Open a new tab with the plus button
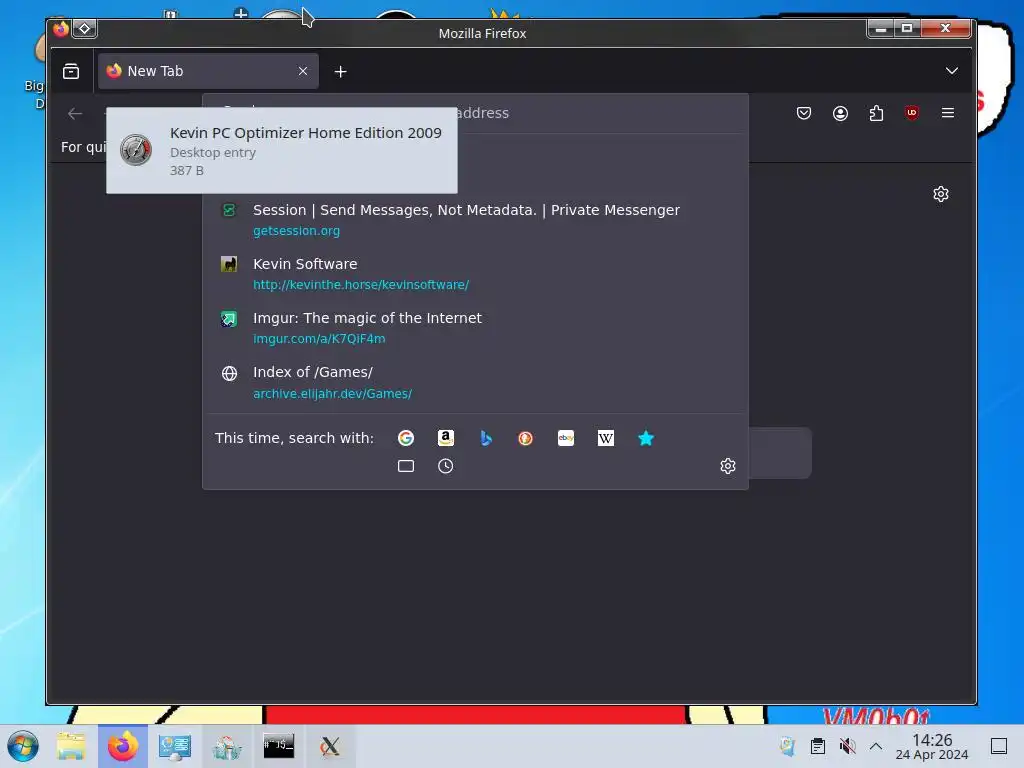The image size is (1024, 768). 340,72
